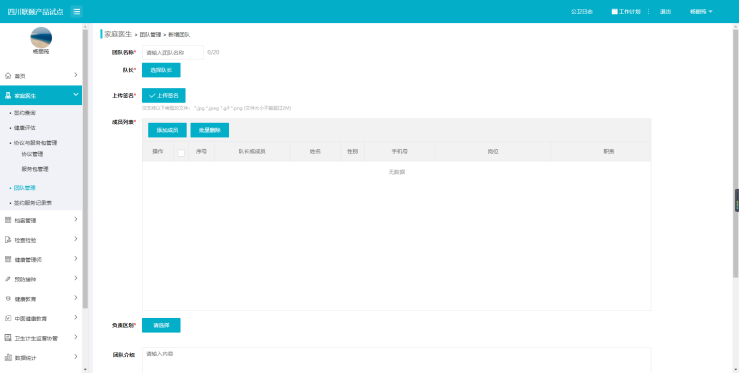The height and width of the screenshot is (374, 740).
Task: Click the 手机号 column header
Action: 399,152
